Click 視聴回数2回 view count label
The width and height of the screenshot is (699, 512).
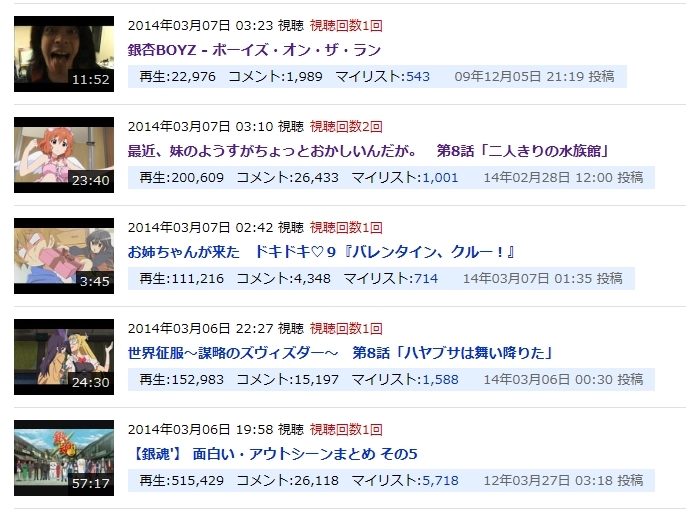346,127
